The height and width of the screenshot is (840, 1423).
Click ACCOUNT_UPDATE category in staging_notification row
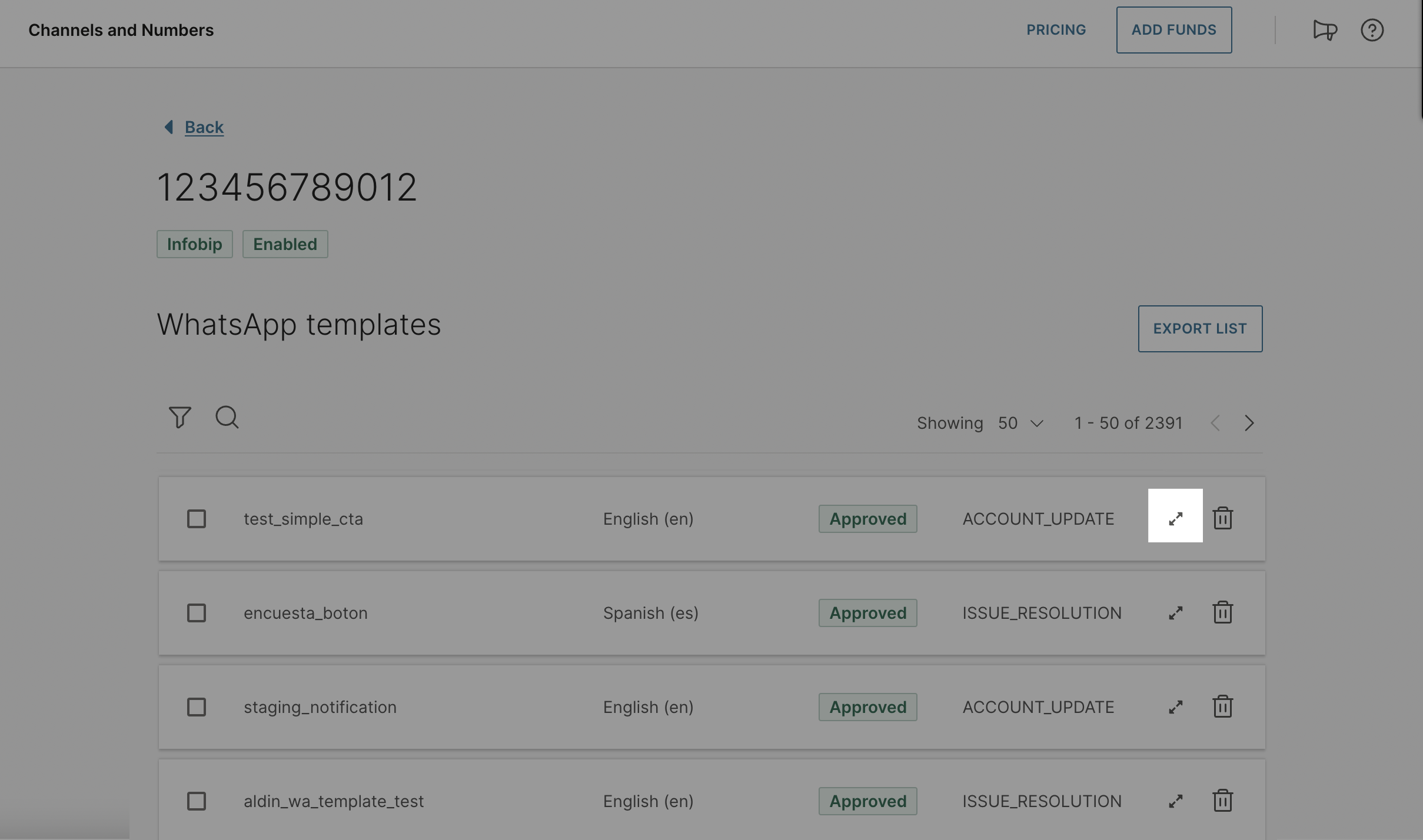pos(1039,707)
